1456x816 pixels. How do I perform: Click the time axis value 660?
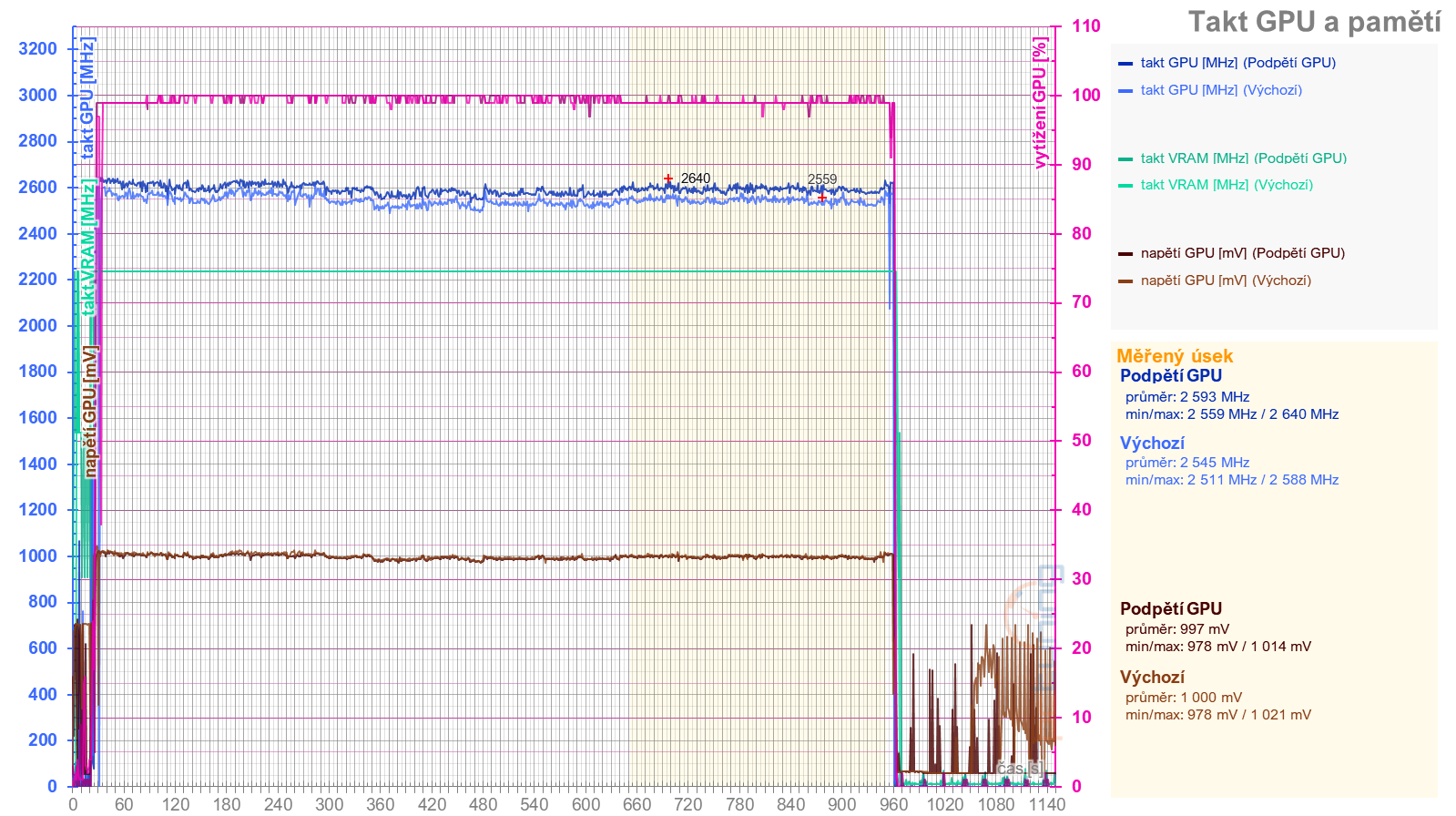click(636, 804)
